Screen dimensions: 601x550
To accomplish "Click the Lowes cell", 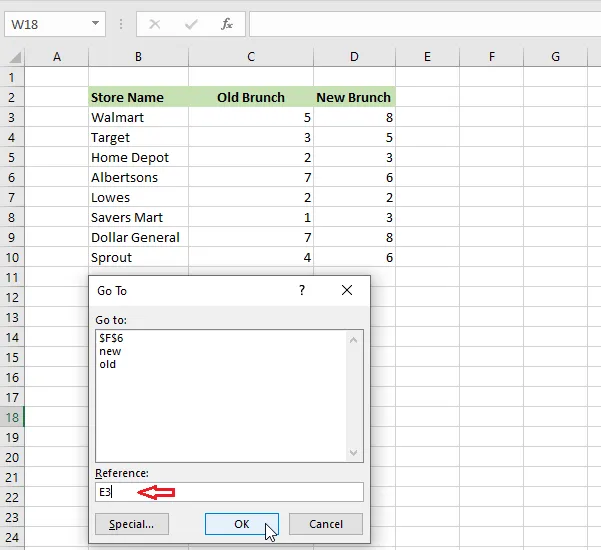I will coord(138,197).
